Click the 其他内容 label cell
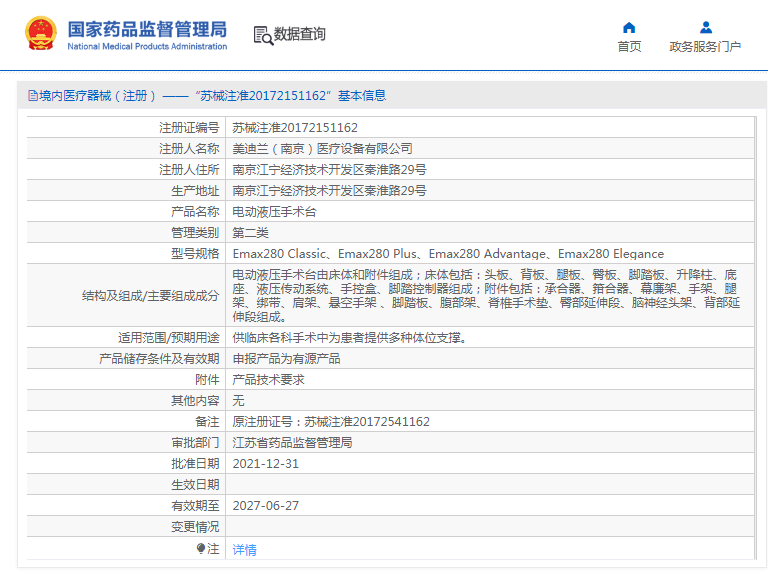Image resolution: width=768 pixels, height=577 pixels. [126, 401]
